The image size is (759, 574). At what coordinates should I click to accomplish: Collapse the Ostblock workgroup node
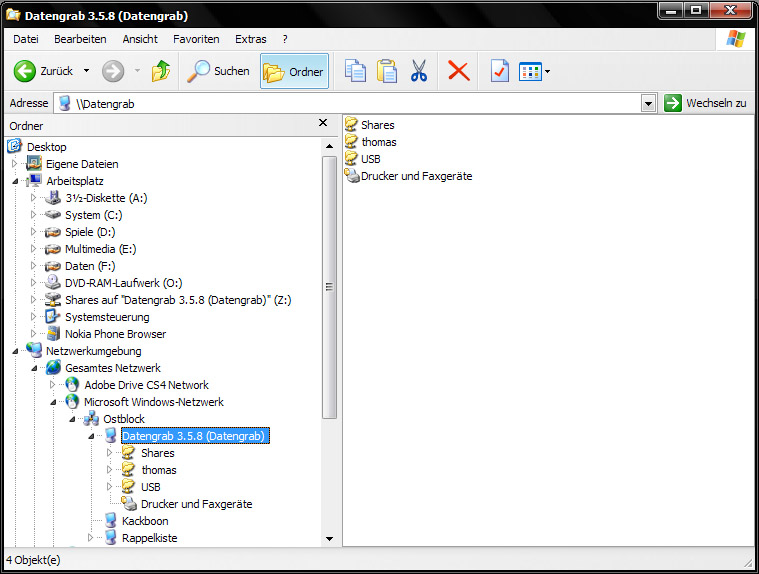coord(72,419)
